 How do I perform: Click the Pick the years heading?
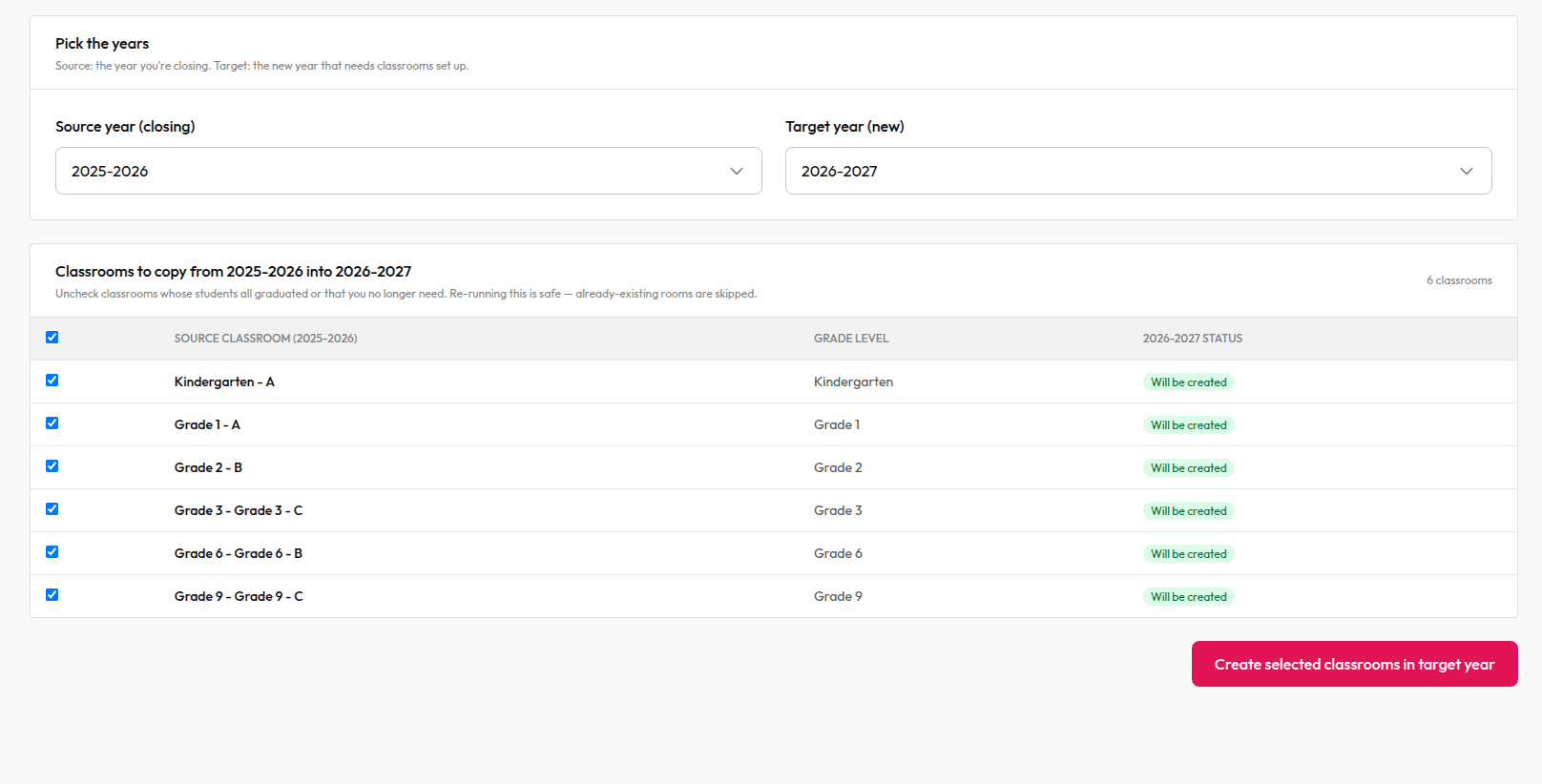tap(102, 44)
